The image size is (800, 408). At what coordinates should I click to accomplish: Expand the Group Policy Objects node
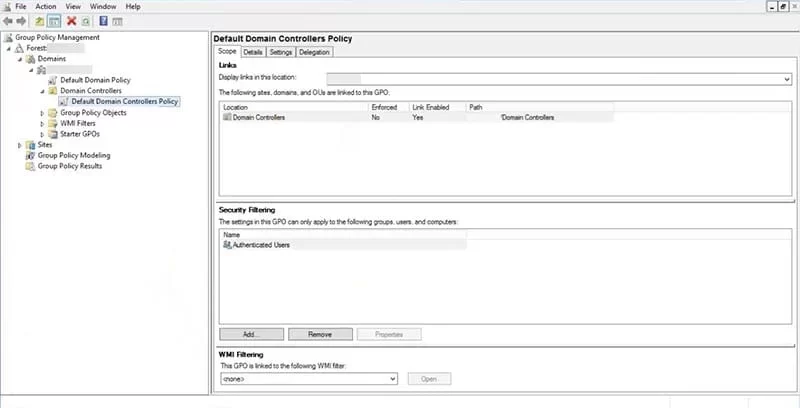42,112
